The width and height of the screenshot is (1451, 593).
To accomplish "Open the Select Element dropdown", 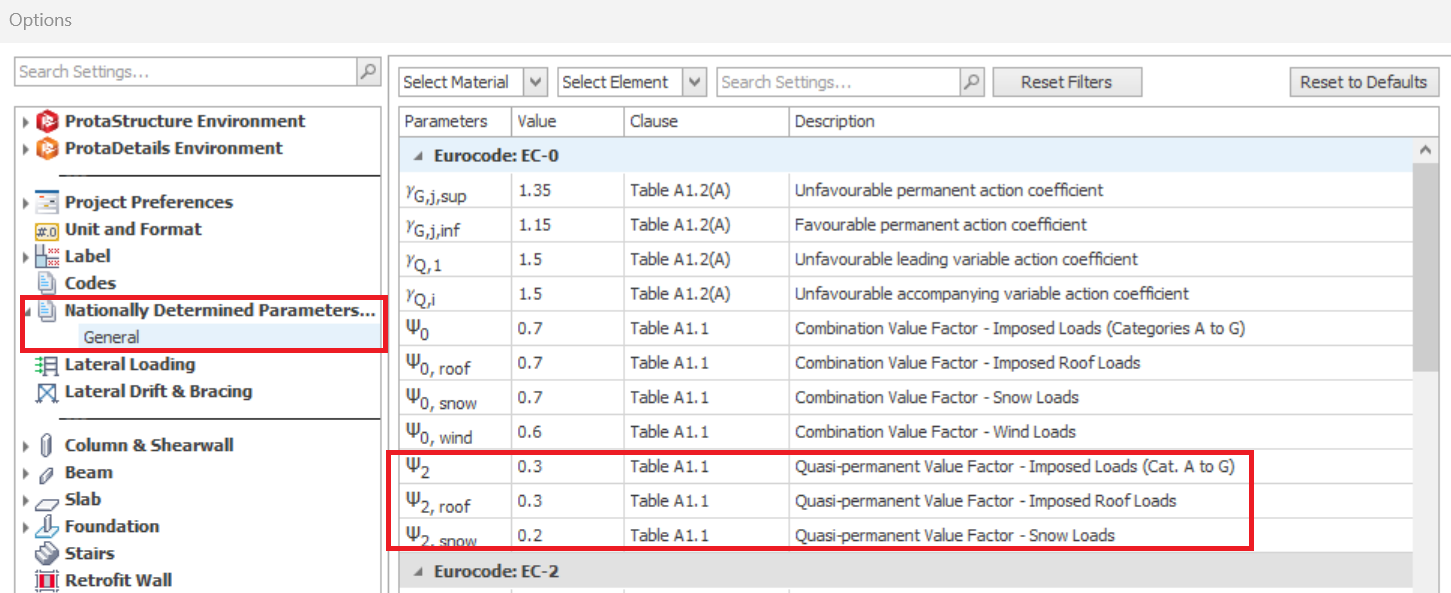I will coord(696,82).
